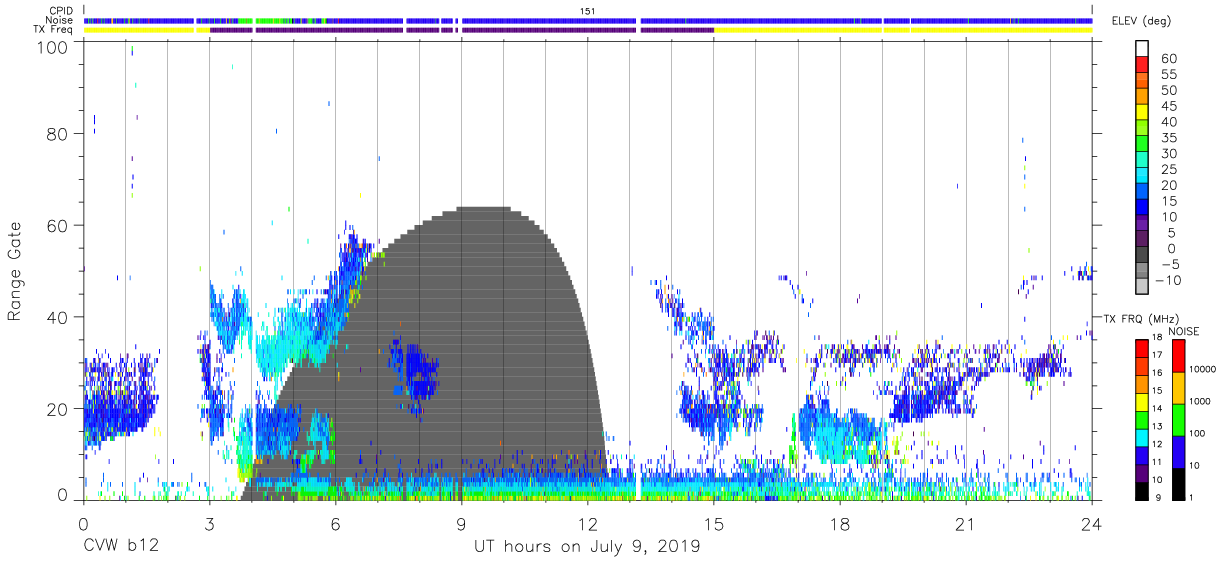Click the 'NOISE' legend title
1228x567 pixels.
(1183, 330)
